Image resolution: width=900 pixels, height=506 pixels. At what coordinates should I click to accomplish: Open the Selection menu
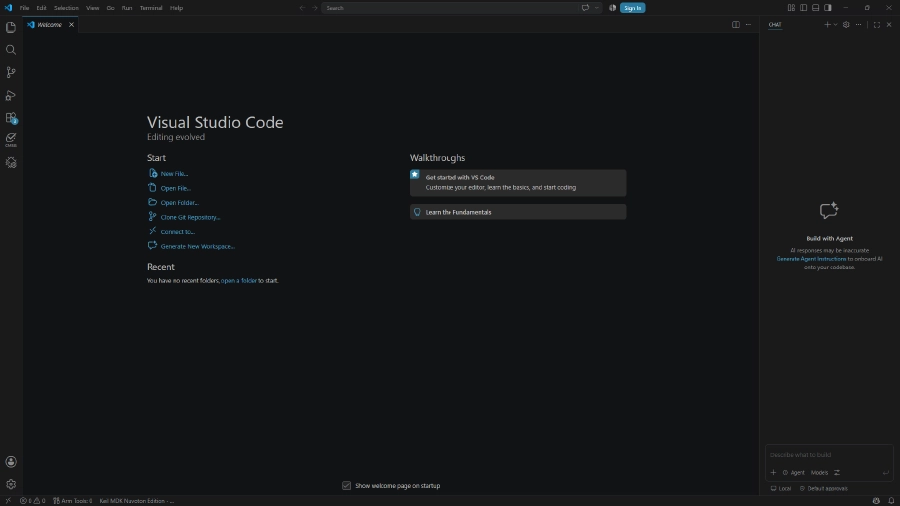click(66, 8)
